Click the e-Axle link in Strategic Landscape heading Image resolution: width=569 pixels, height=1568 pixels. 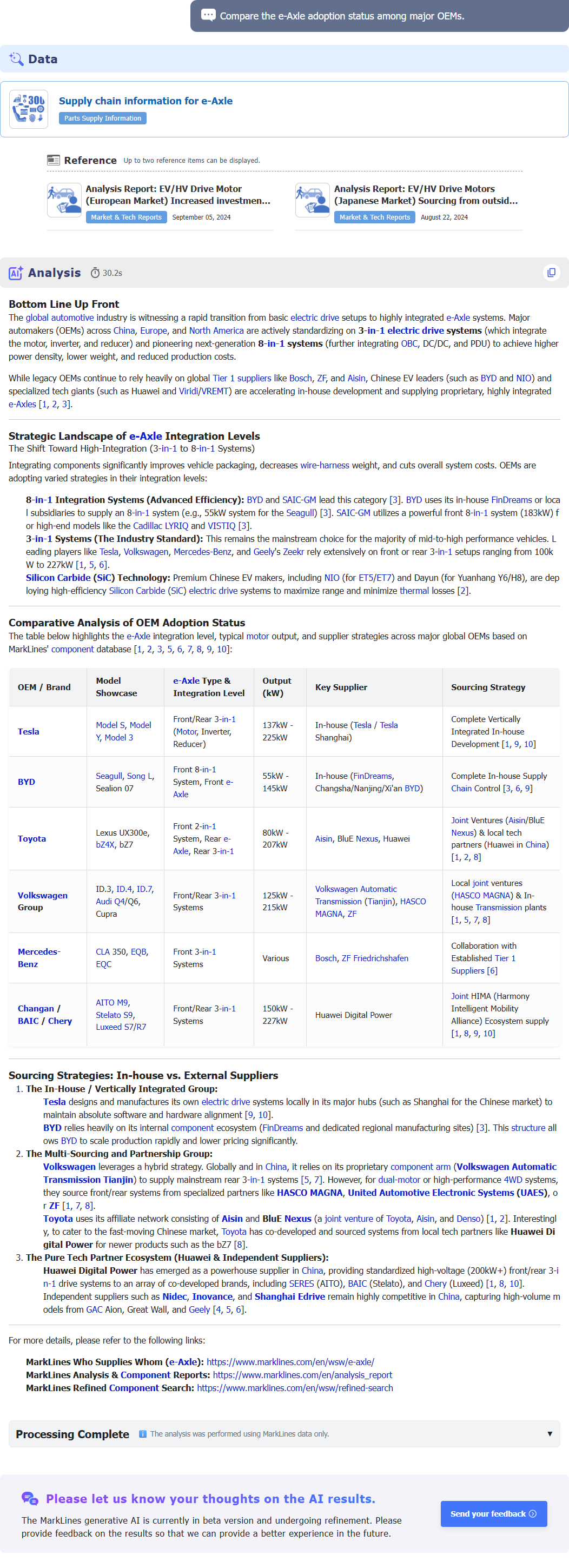pyautogui.click(x=145, y=436)
